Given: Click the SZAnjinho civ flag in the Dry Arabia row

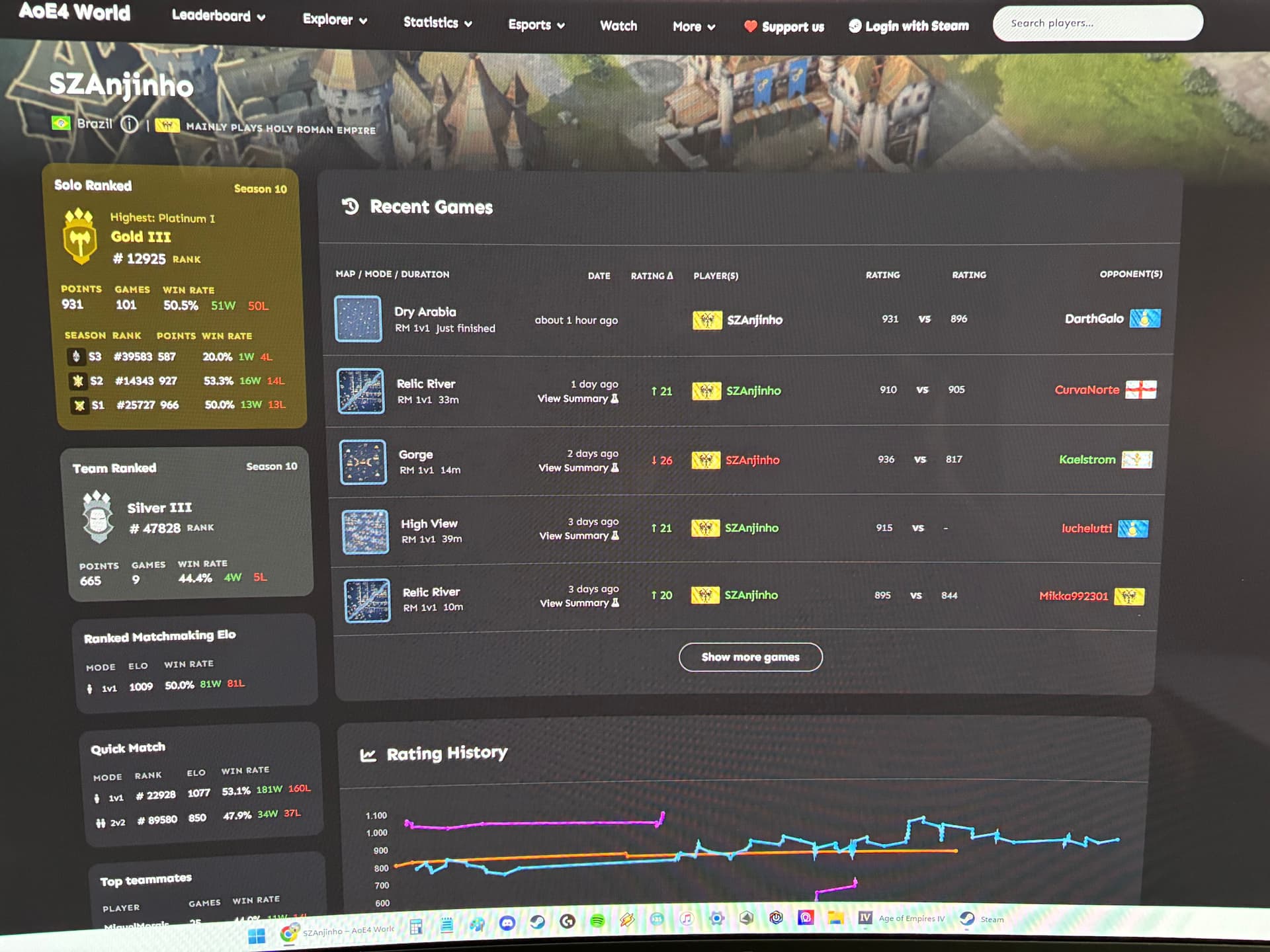Looking at the screenshot, I should (x=707, y=320).
